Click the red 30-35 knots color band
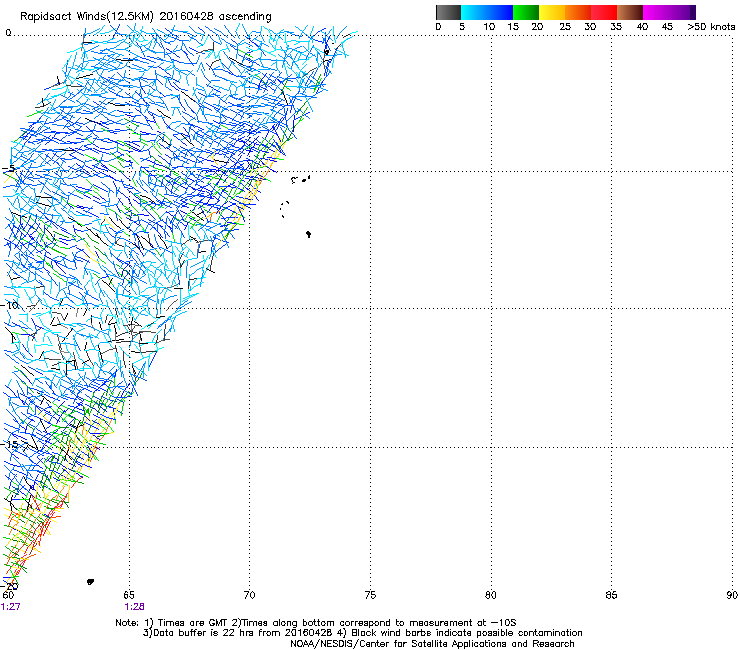The image size is (740, 650). pos(604,12)
